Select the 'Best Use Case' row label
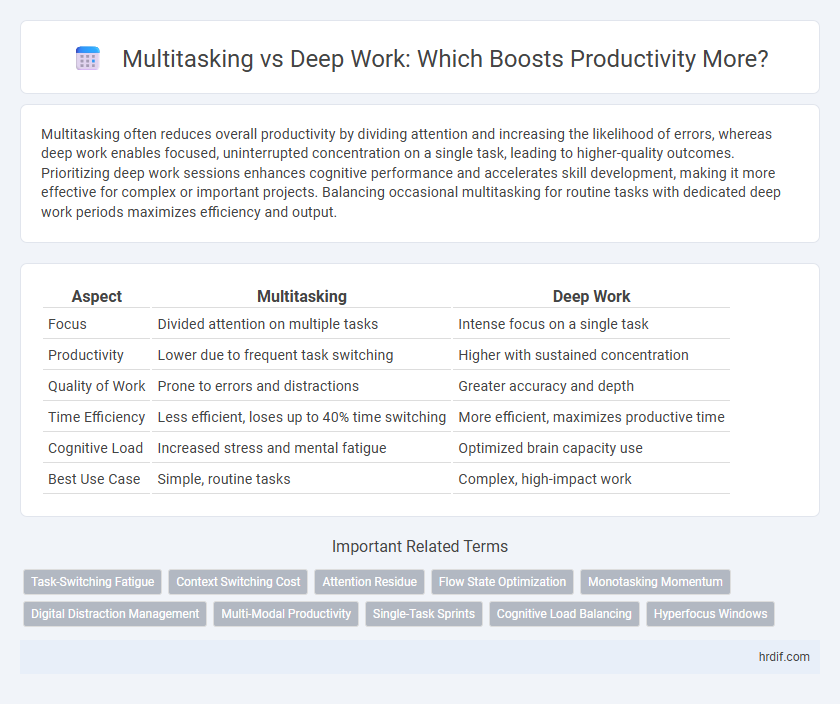This screenshot has height=704, width=840. click(x=94, y=480)
